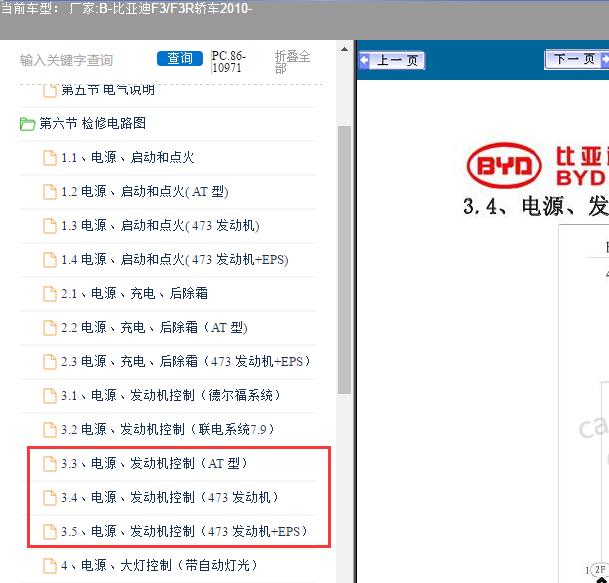609x583 pixels.
Task: Click 折叠全部 to collapse all
Action: pyautogui.click(x=292, y=62)
